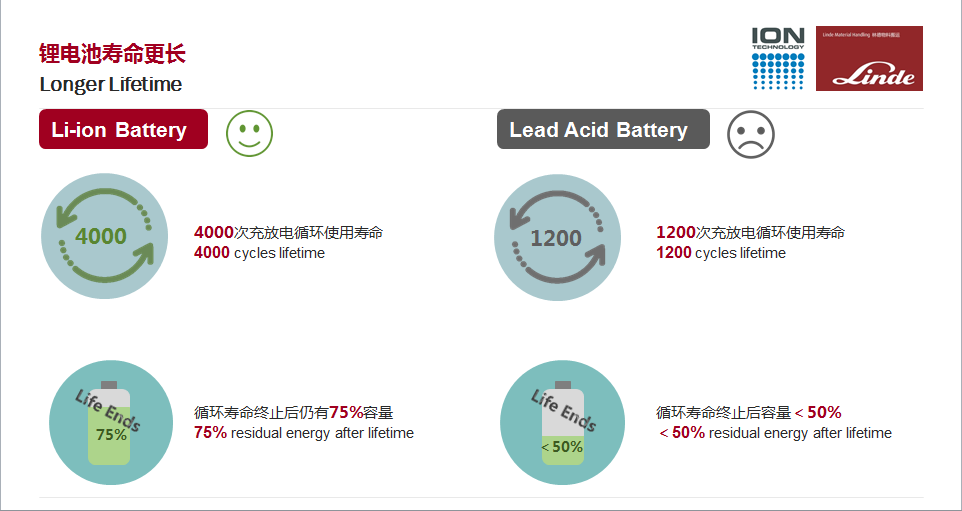Click the 循环寿命终止后容量 < 50% text
This screenshot has height=511, width=962.
[x=748, y=412]
